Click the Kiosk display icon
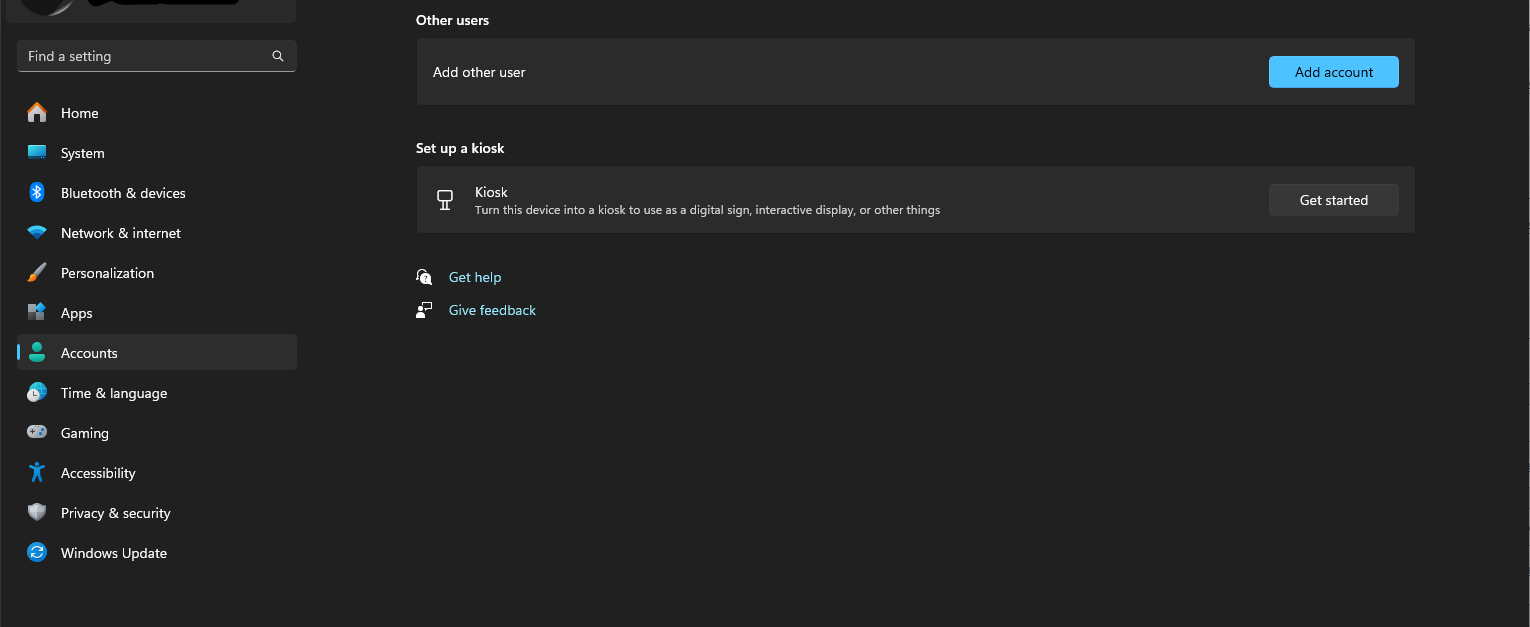Screen dimensions: 1530x627 (446, 200)
